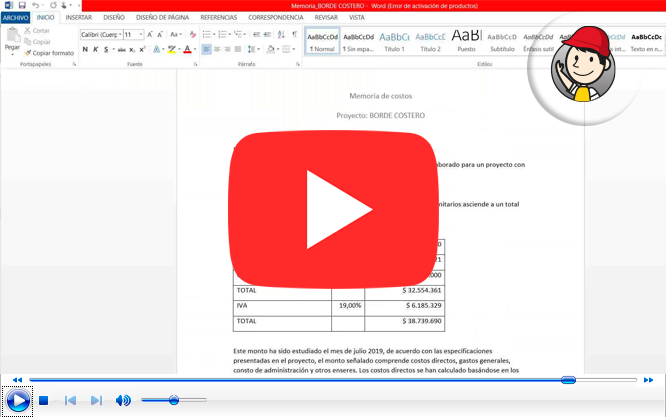
Task: Click the Undo arrow icon
Action: (36, 6)
